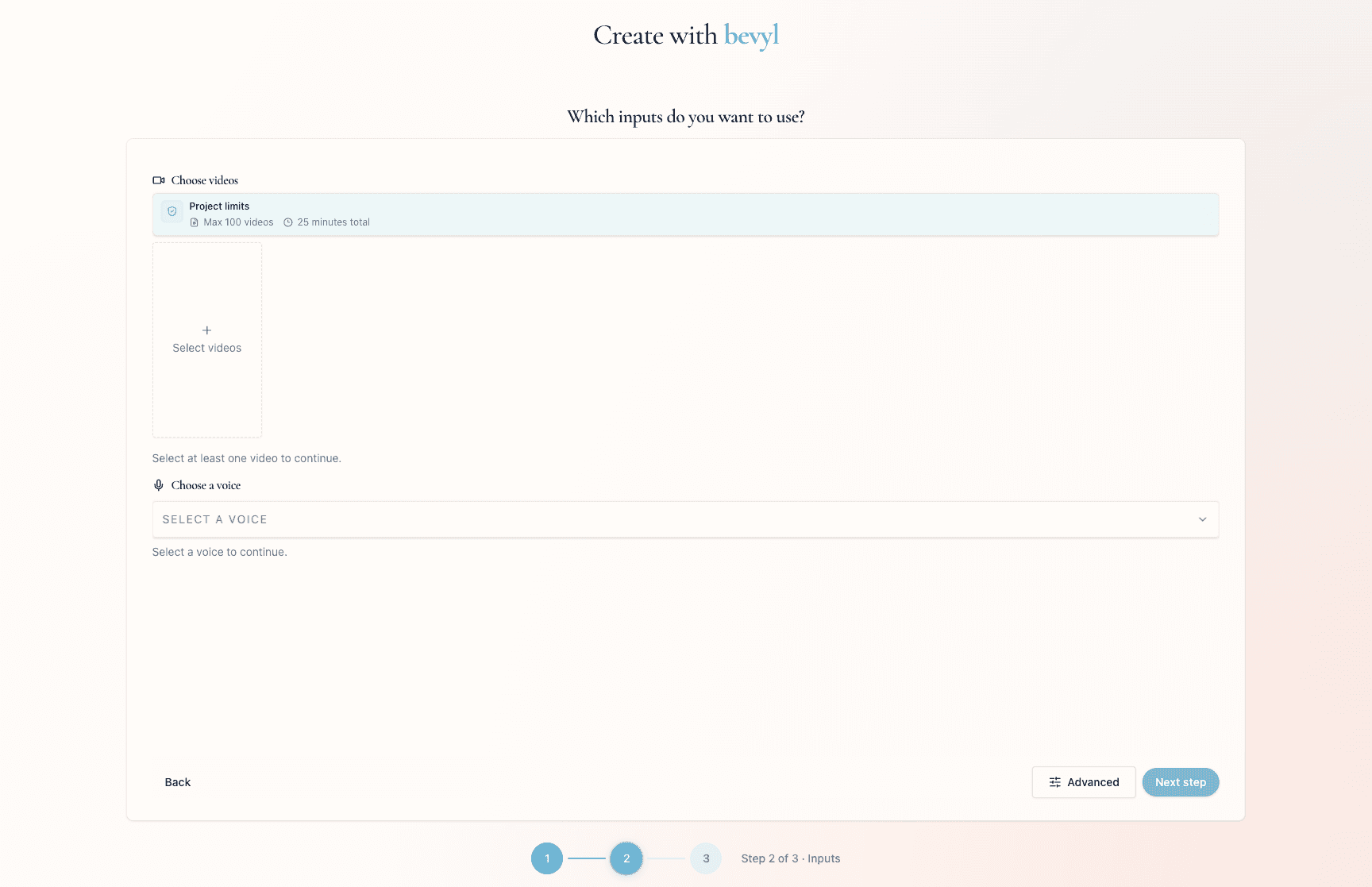
Task: Click the clock icon near 25 minutes total
Action: point(288,222)
